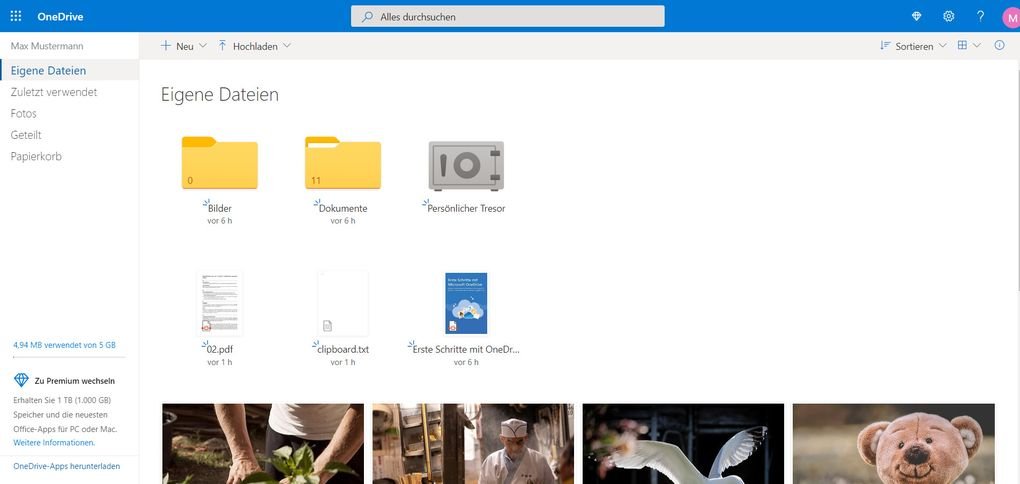This screenshot has height=484, width=1020.
Task: Open the Bilder folder icon
Action: 220,163
